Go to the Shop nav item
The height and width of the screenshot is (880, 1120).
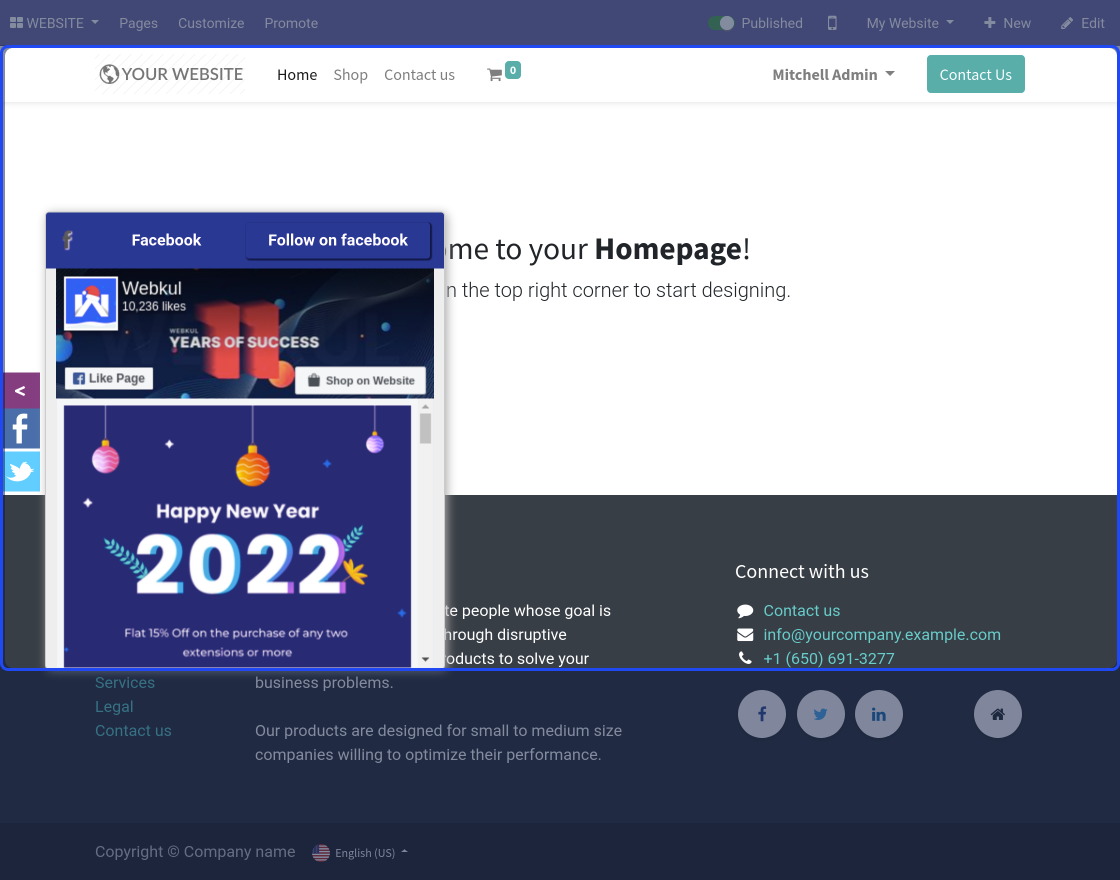pos(350,74)
